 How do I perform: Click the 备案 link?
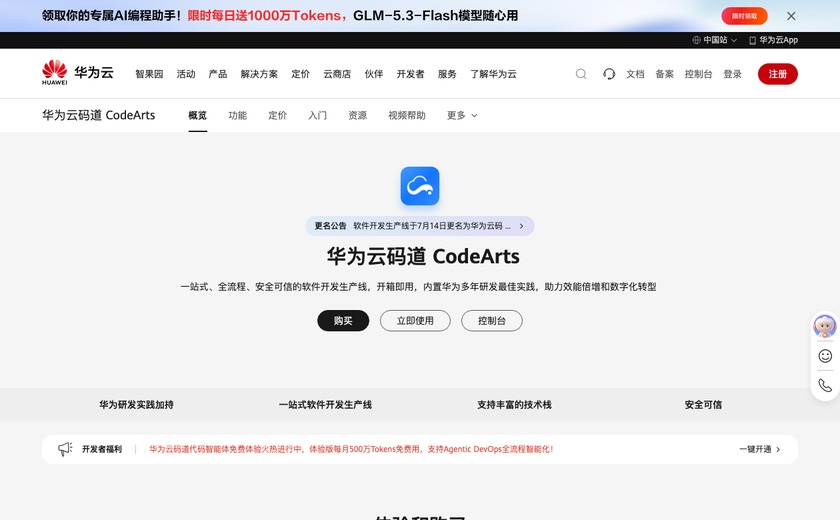664,74
